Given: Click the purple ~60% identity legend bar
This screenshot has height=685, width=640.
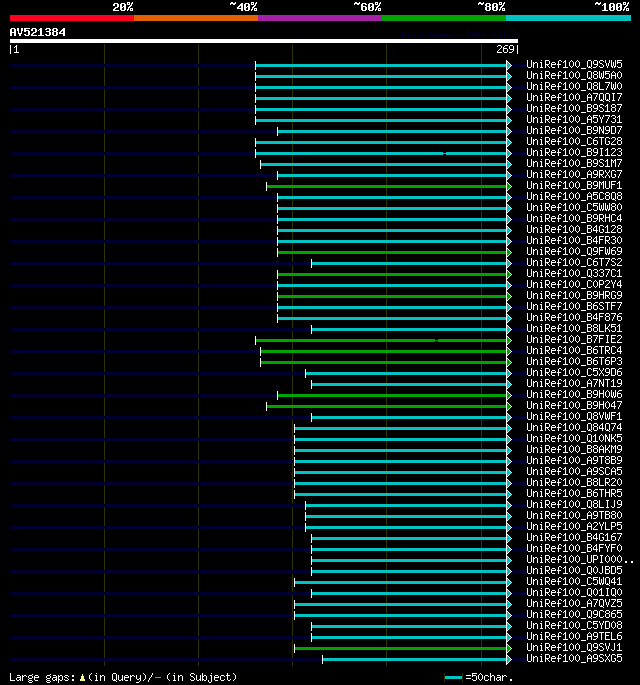Looking at the screenshot, I should click(x=320, y=18).
